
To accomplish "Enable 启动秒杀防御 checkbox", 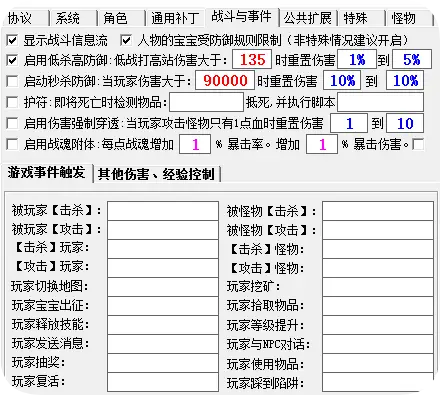I will [x=12, y=81].
